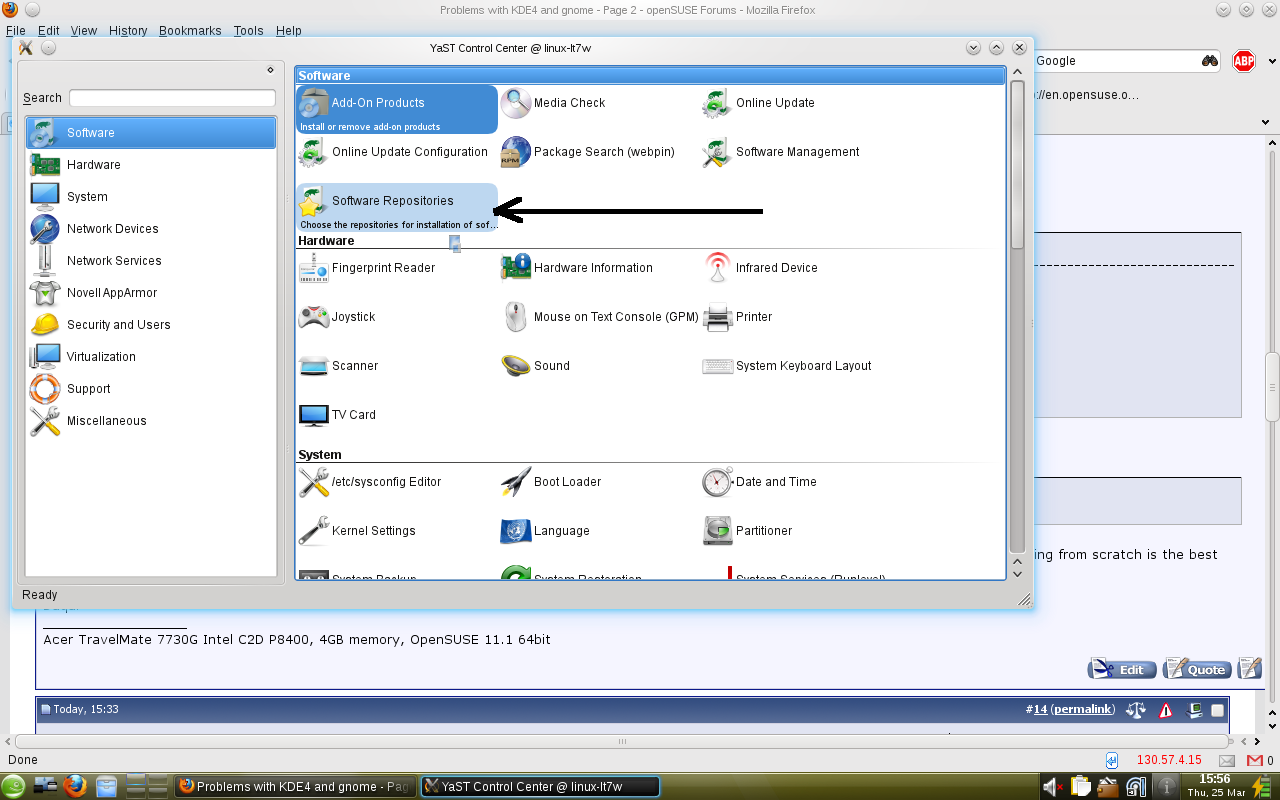Switch to Firefox taskbar entry

[x=295, y=787]
